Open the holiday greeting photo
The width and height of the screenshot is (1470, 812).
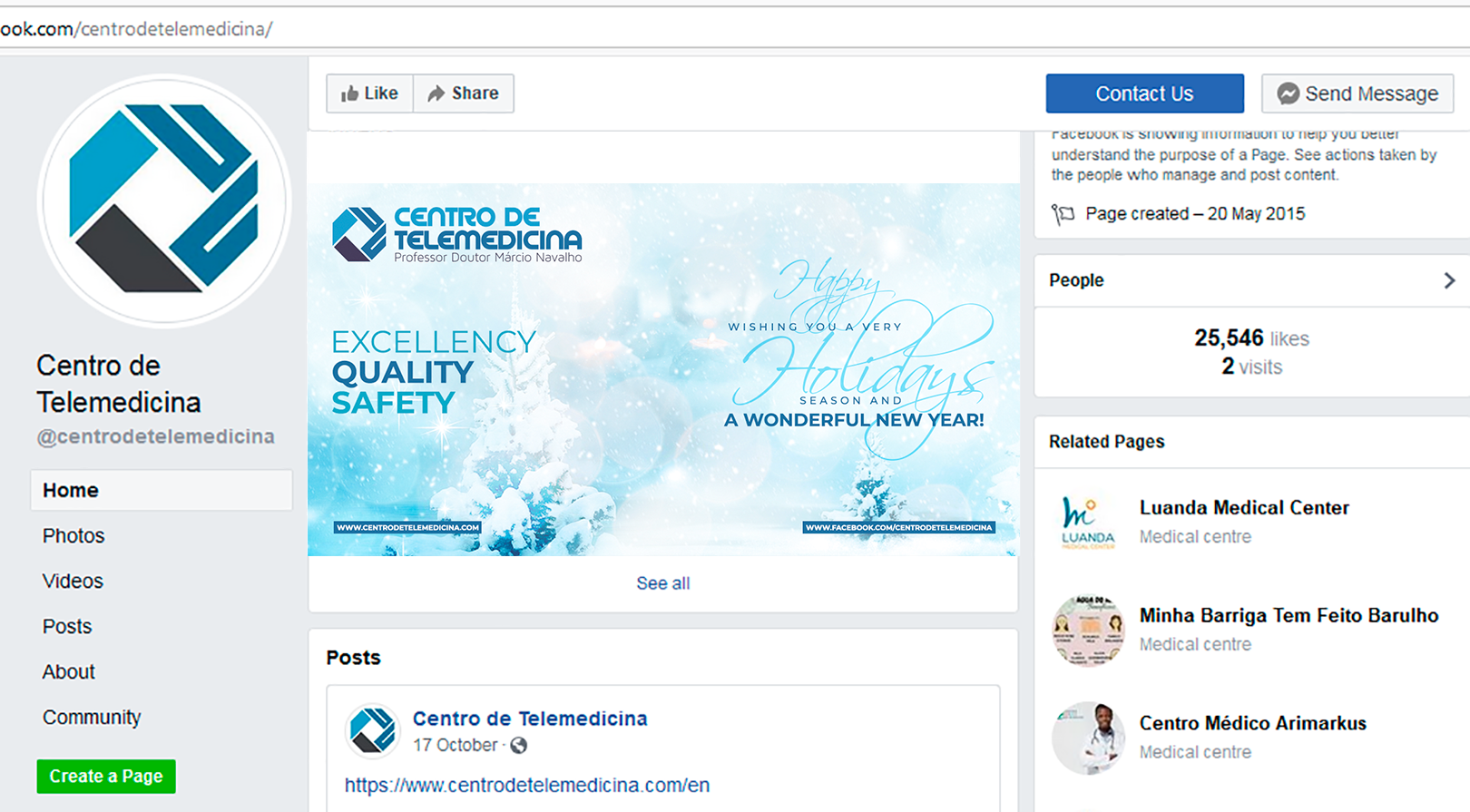click(663, 370)
